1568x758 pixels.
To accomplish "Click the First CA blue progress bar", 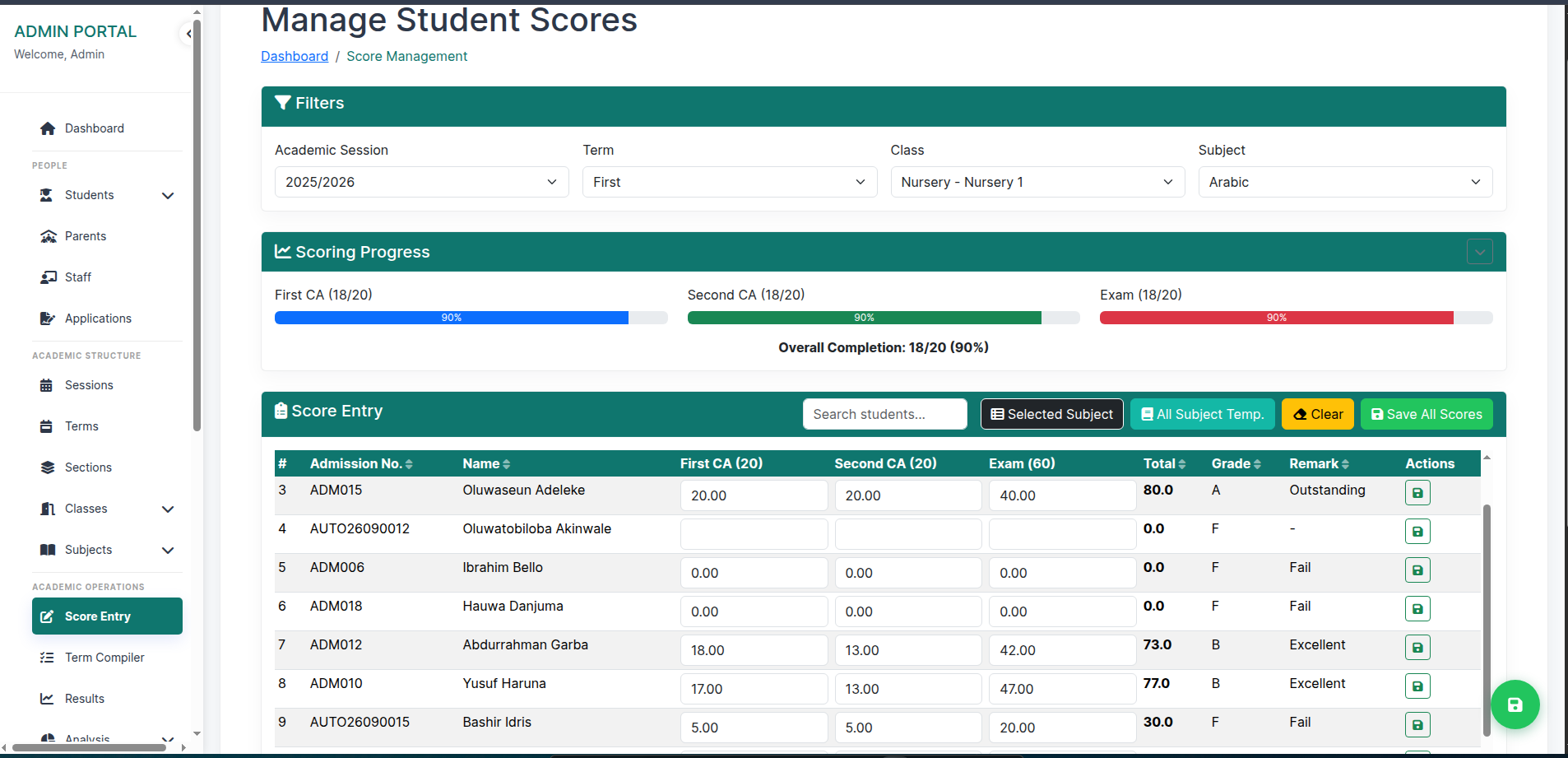I will (452, 318).
